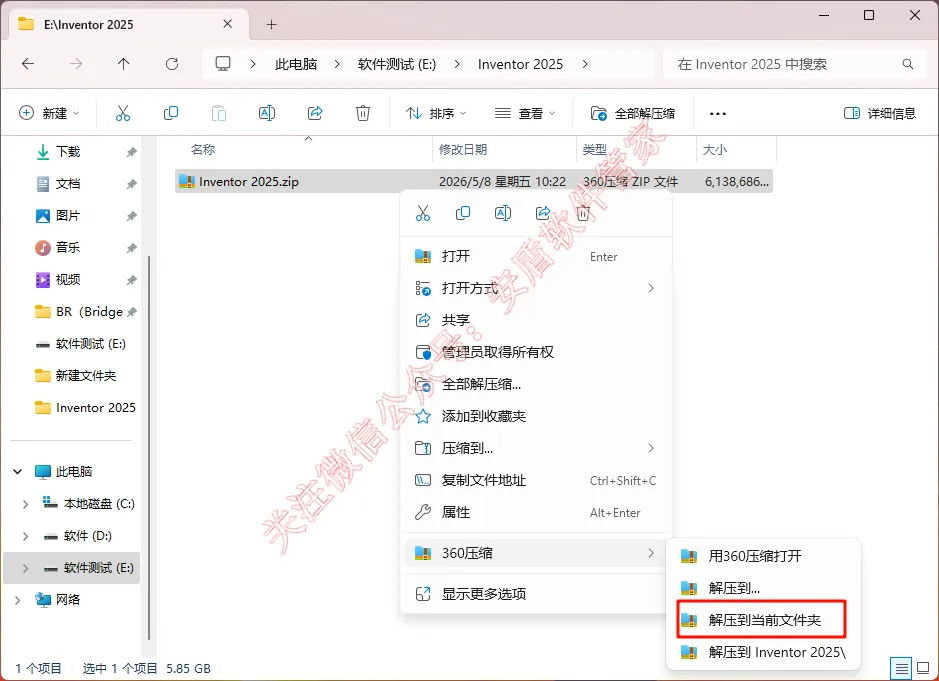Expand the 打开方式 submenu arrow

[x=651, y=288]
